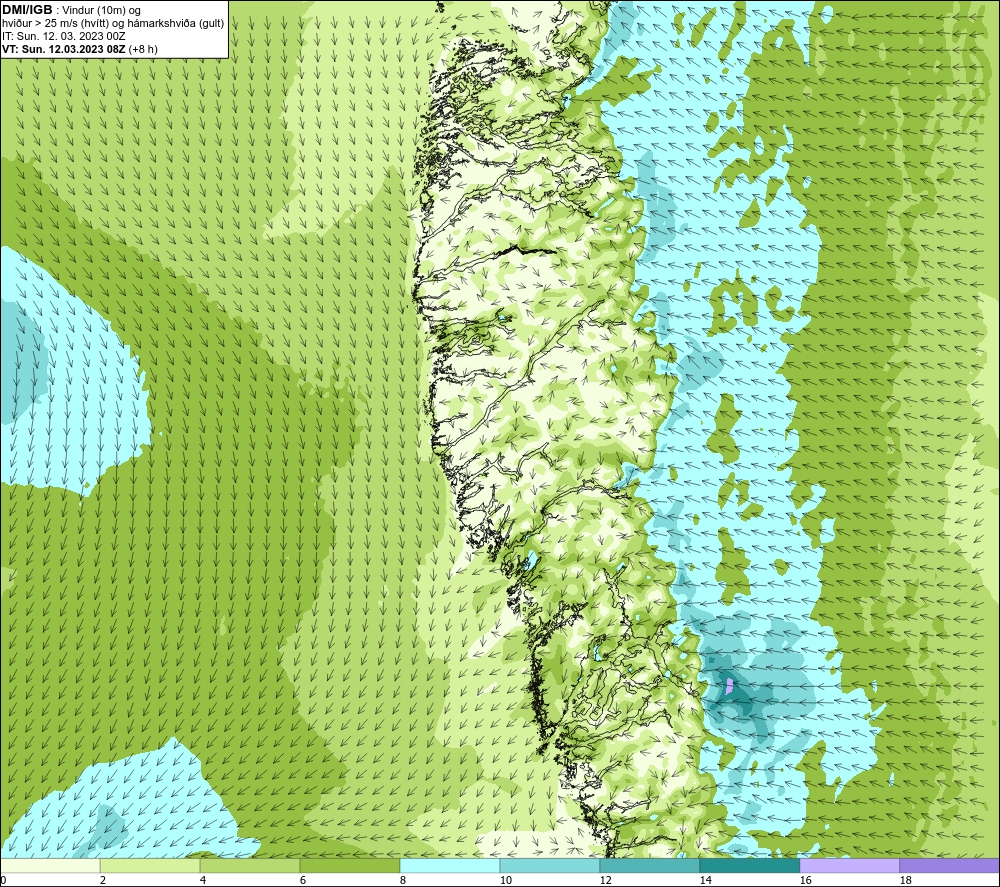Click the scale label '8'
This screenshot has height=887, width=1000.
pyautogui.click(x=403, y=881)
